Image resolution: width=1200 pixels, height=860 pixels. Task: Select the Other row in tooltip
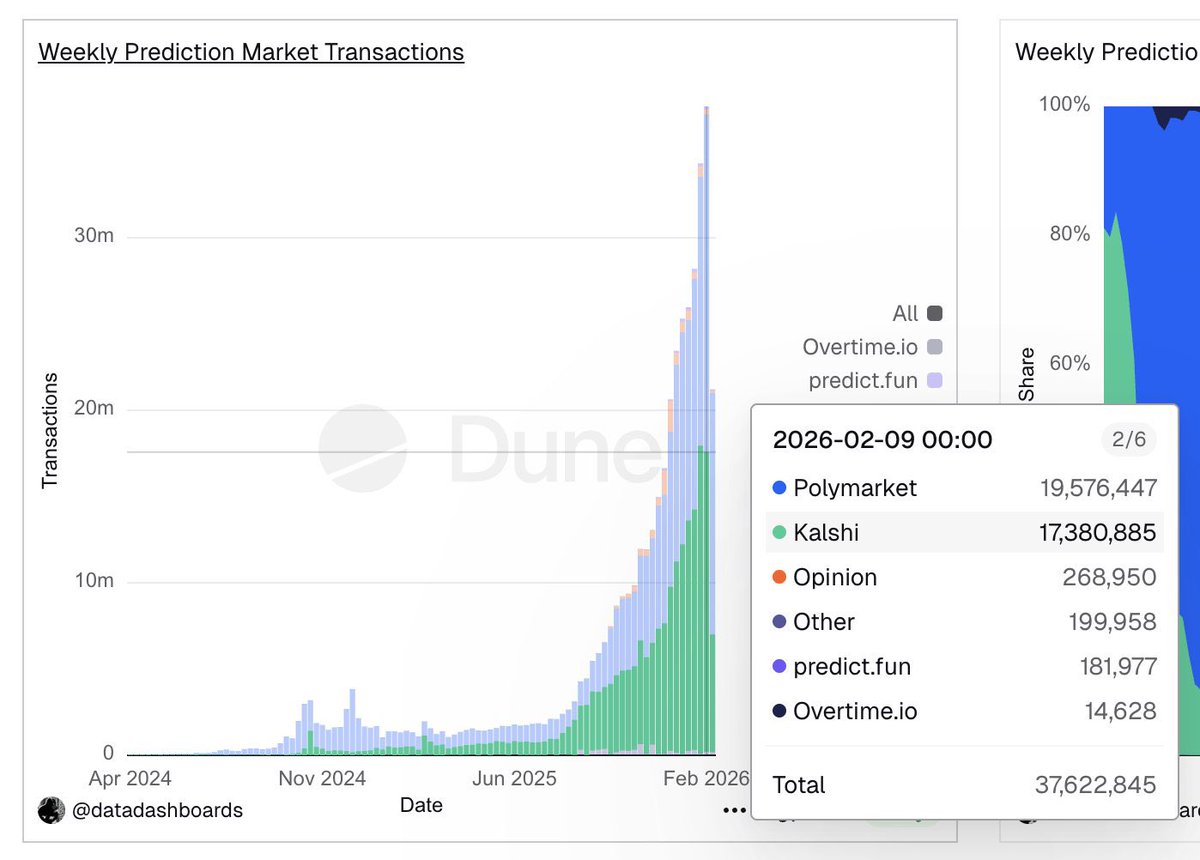click(965, 622)
